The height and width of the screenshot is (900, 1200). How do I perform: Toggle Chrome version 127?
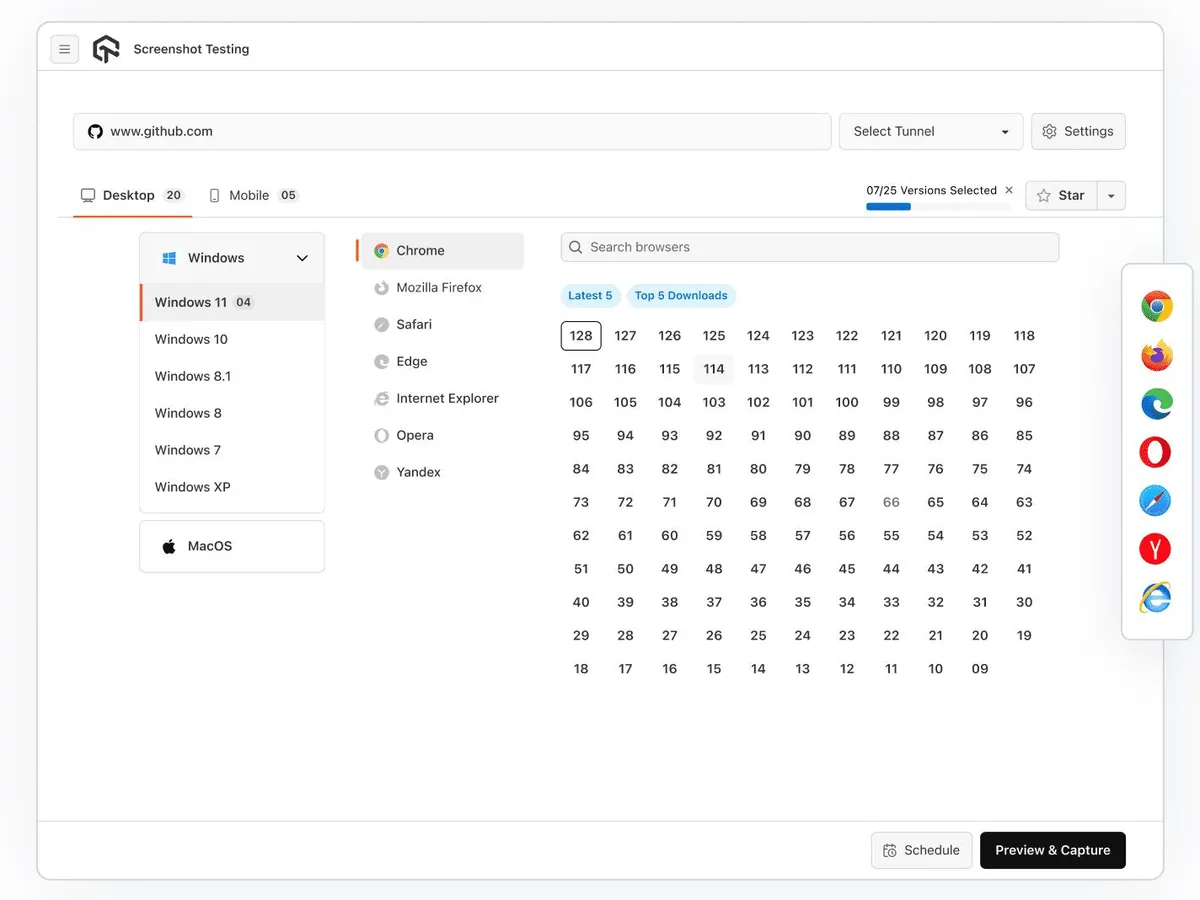click(x=626, y=336)
